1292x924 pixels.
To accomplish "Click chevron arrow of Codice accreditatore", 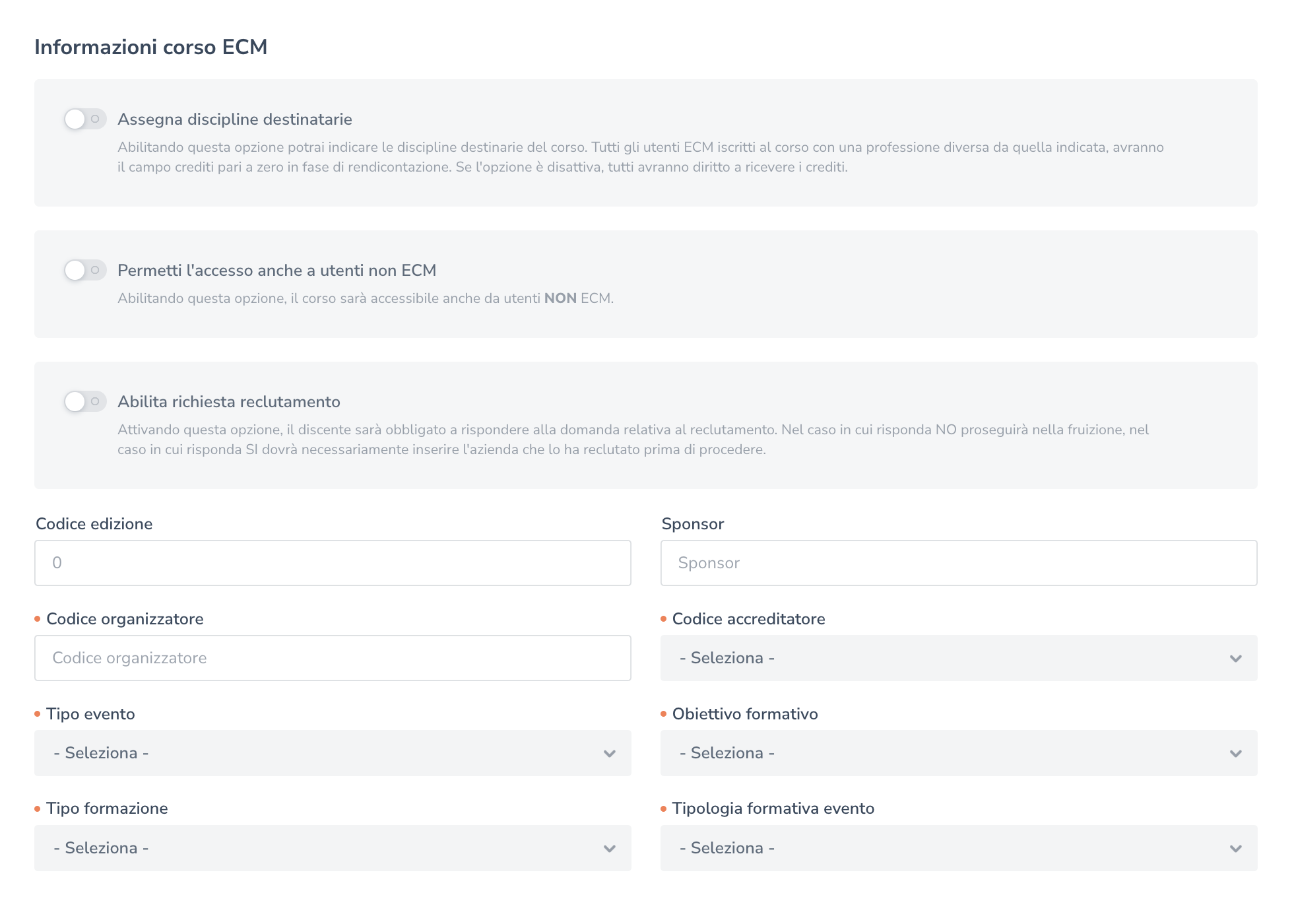I will [x=1235, y=659].
